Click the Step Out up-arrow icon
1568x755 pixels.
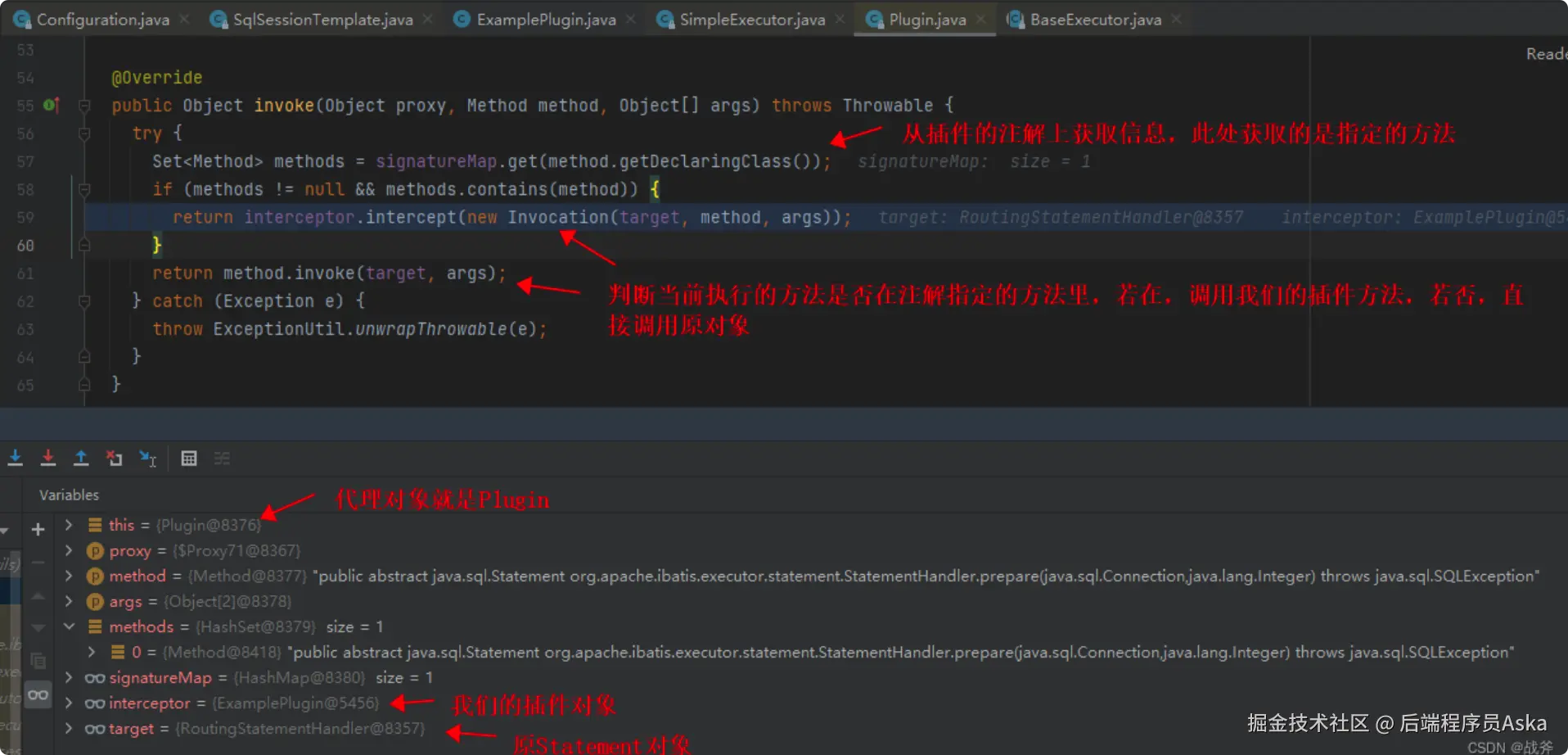81,459
